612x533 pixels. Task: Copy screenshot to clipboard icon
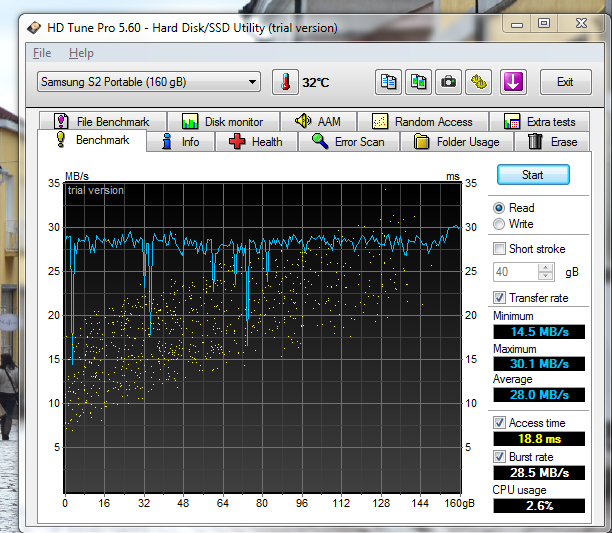[x=418, y=82]
